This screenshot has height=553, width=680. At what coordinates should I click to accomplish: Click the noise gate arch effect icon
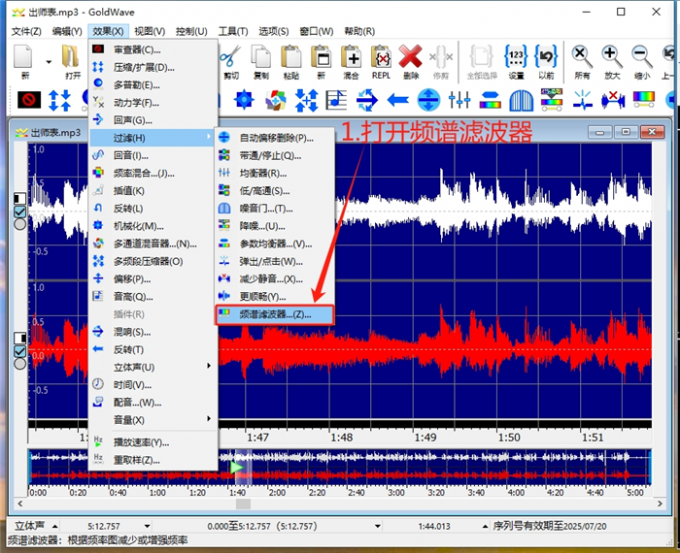pyautogui.click(x=521, y=100)
